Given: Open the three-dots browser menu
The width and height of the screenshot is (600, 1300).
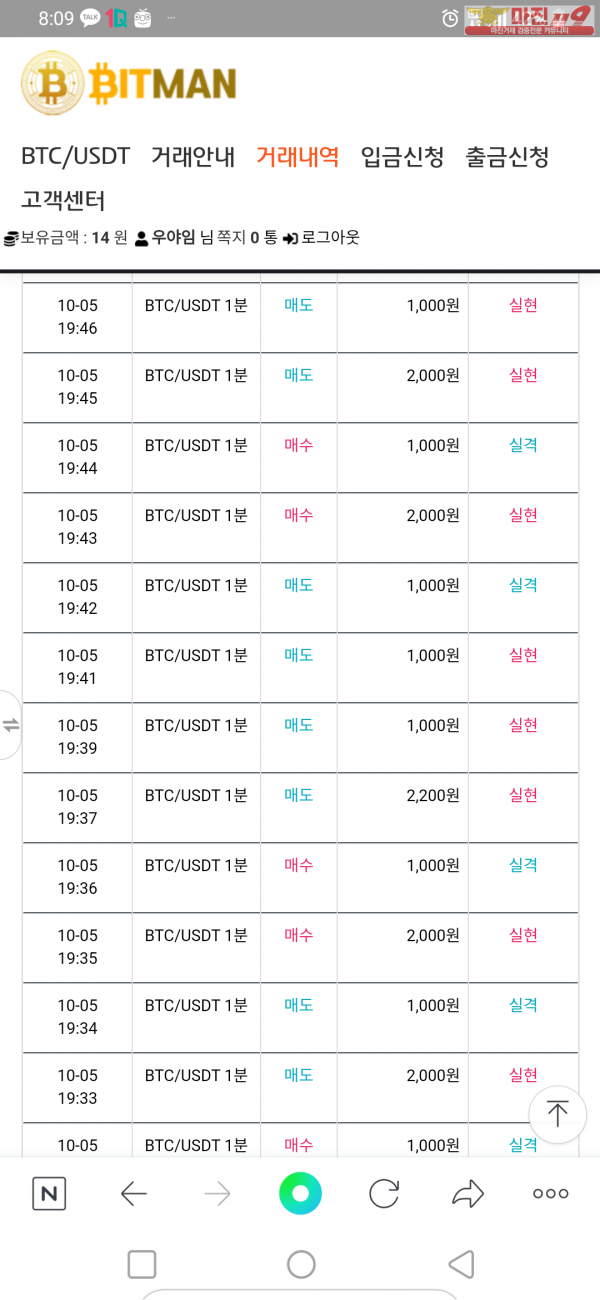Looking at the screenshot, I should [551, 1193].
